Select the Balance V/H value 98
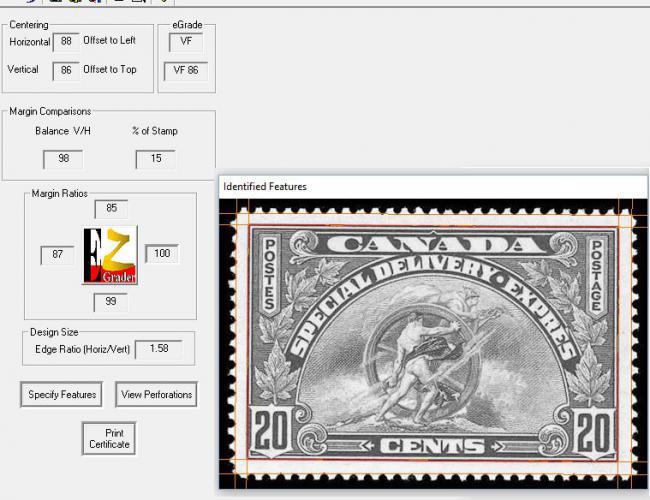Screen dimensions: 650x500 [x=63, y=159]
